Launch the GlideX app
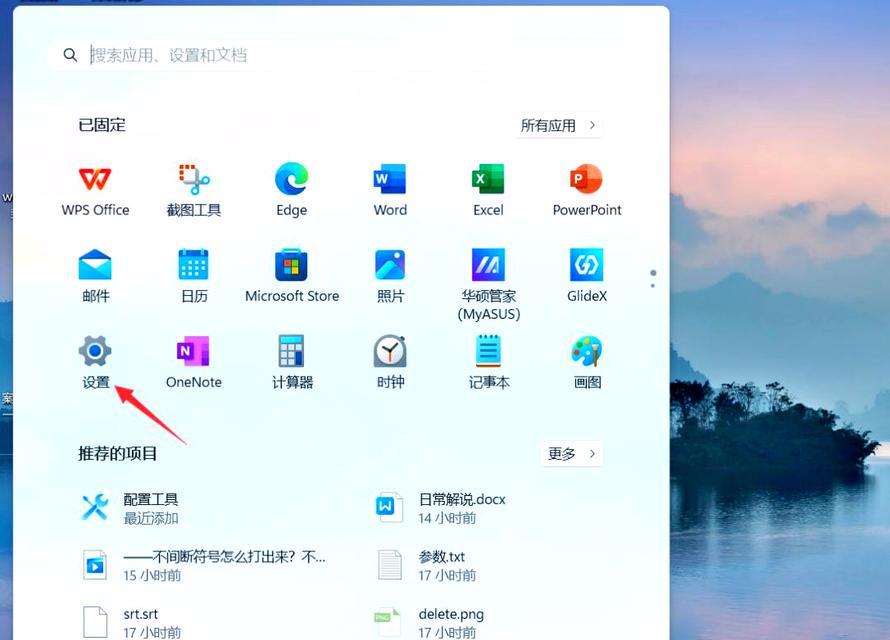 pos(587,277)
